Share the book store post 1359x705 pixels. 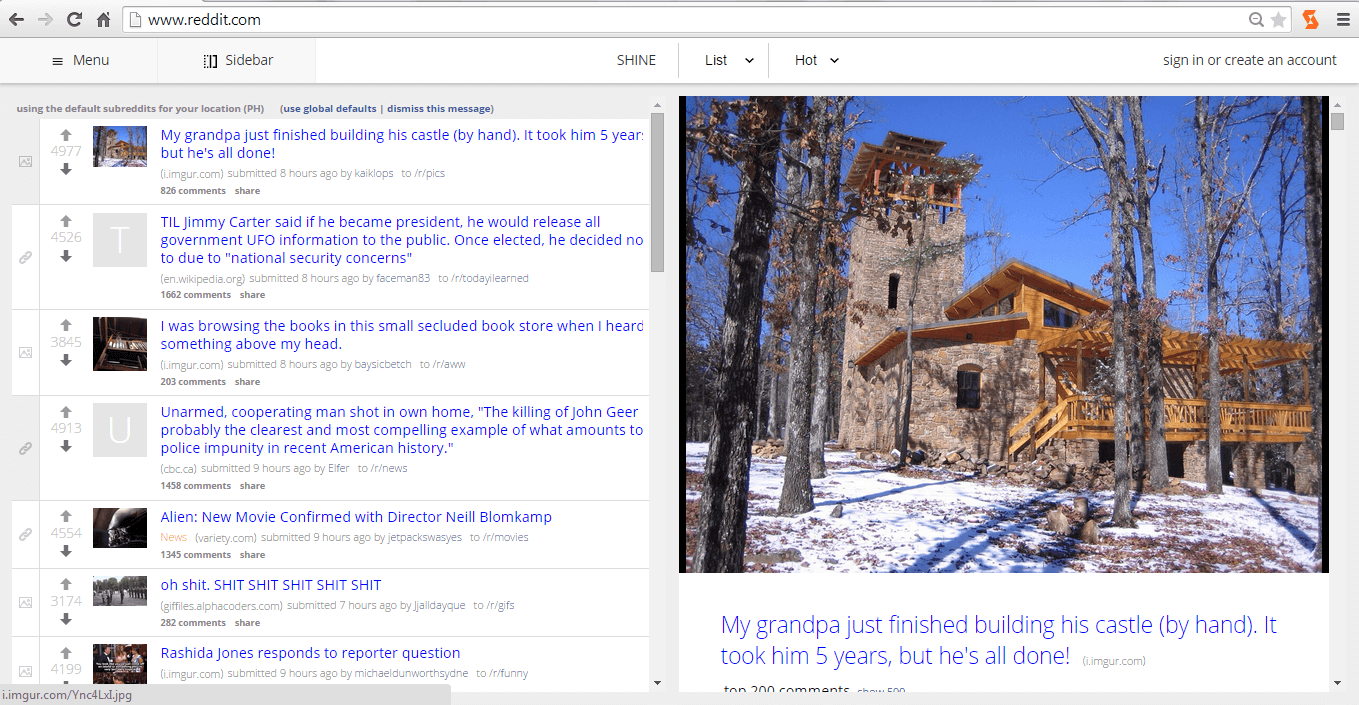point(247,382)
